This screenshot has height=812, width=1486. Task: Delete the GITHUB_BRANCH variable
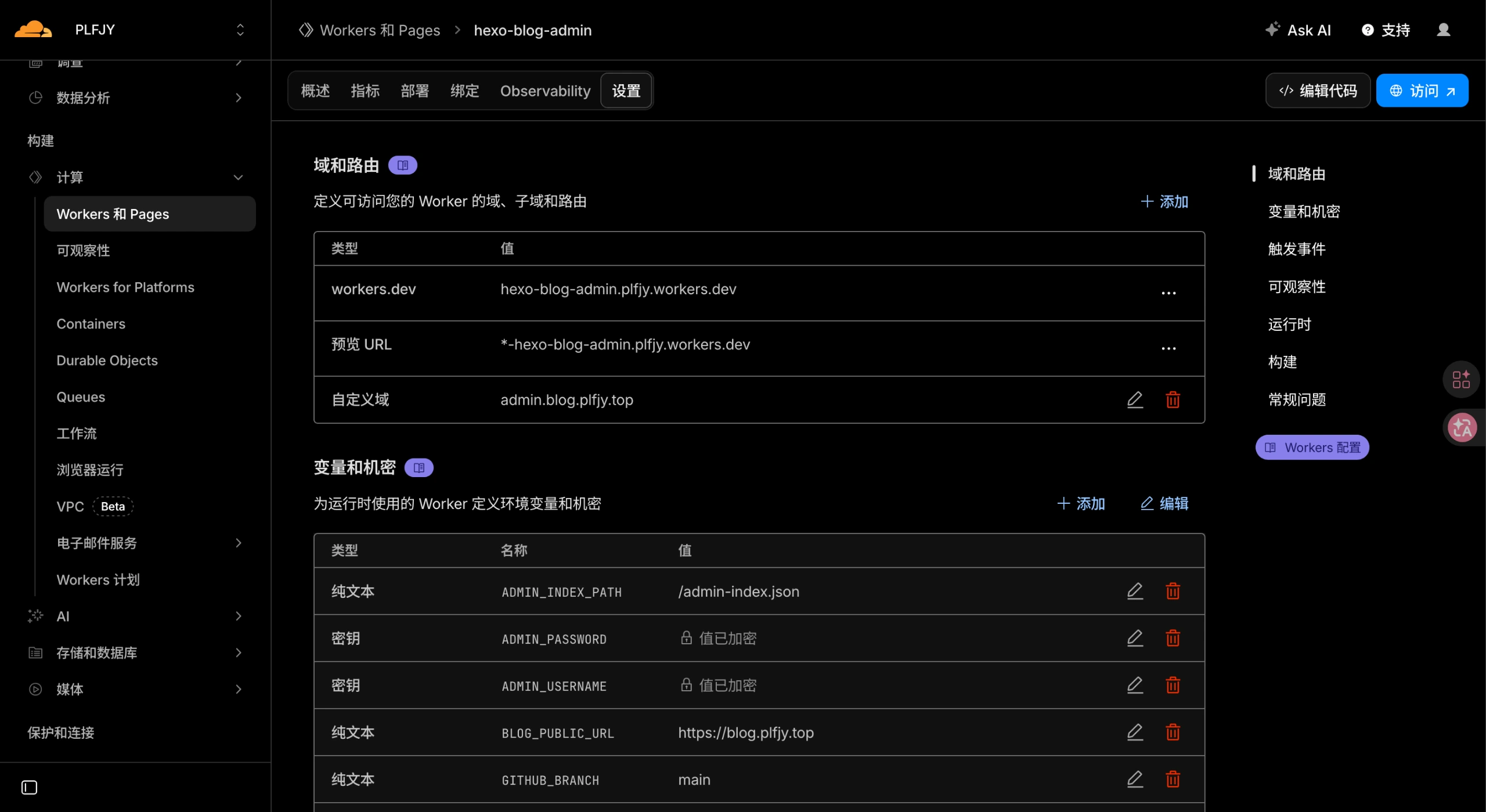tap(1173, 779)
